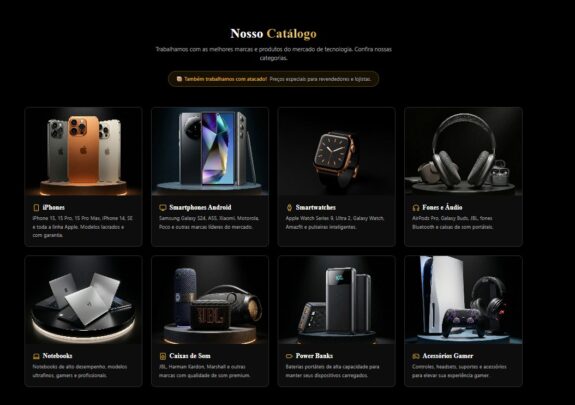Open the smartwatch product image

(x=336, y=152)
